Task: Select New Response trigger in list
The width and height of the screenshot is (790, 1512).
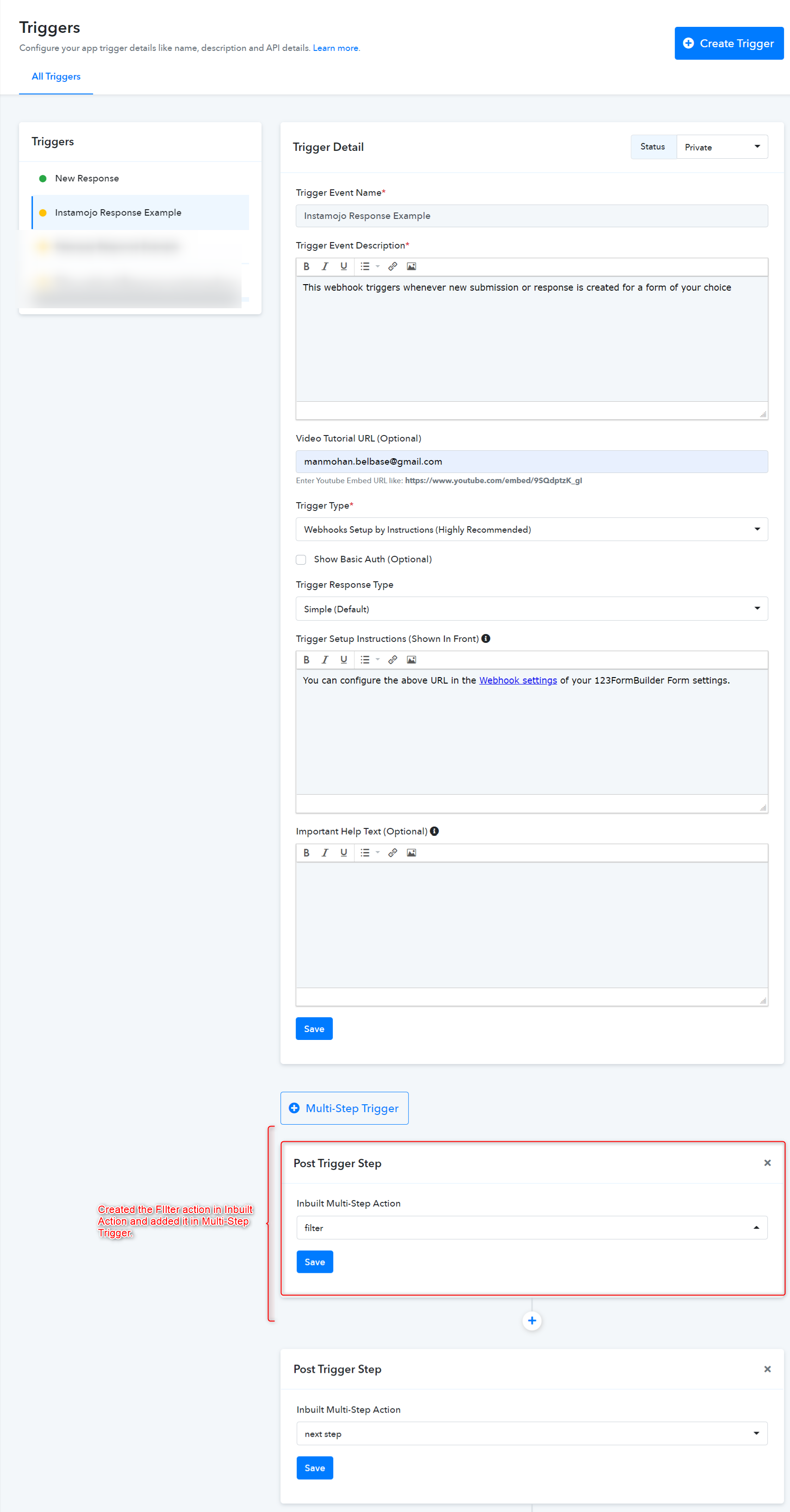Action: tap(140, 179)
